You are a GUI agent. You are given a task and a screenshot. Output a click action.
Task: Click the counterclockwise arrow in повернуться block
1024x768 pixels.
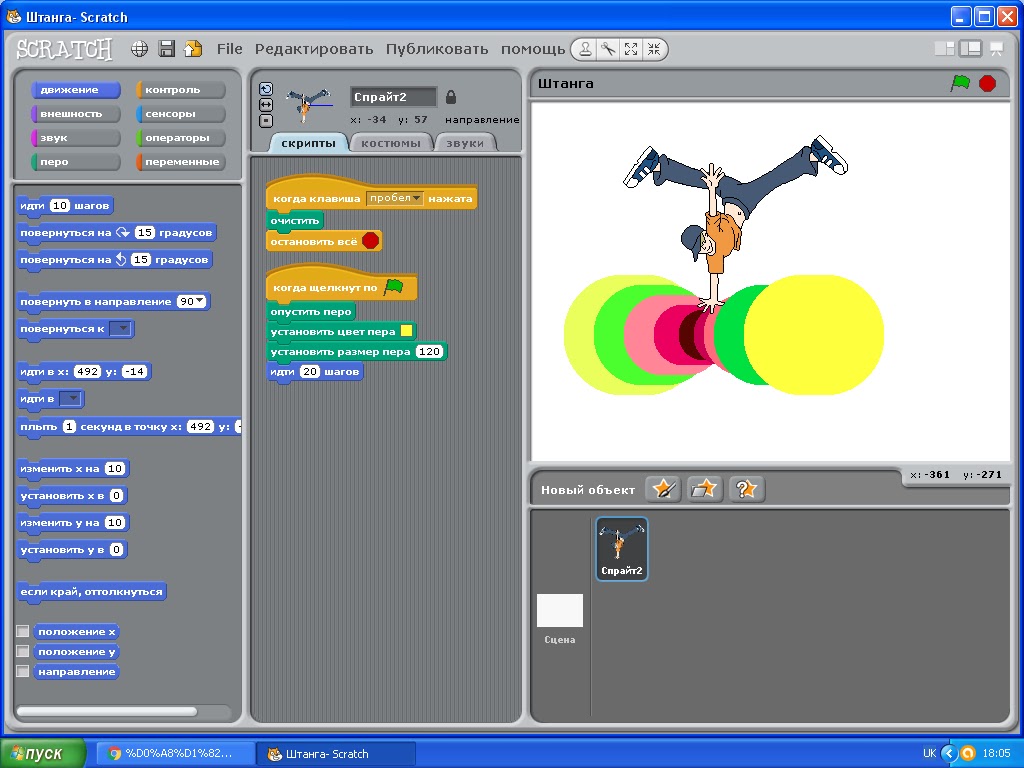click(121, 259)
